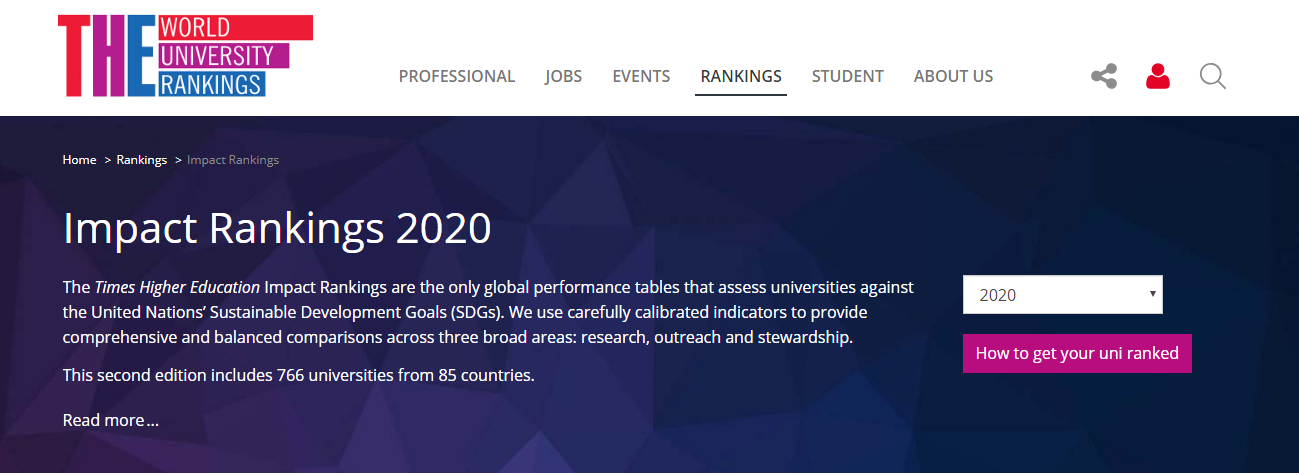The height and width of the screenshot is (474, 1299).
Task: Open the PROFESSIONAL menu
Action: [x=456, y=76]
